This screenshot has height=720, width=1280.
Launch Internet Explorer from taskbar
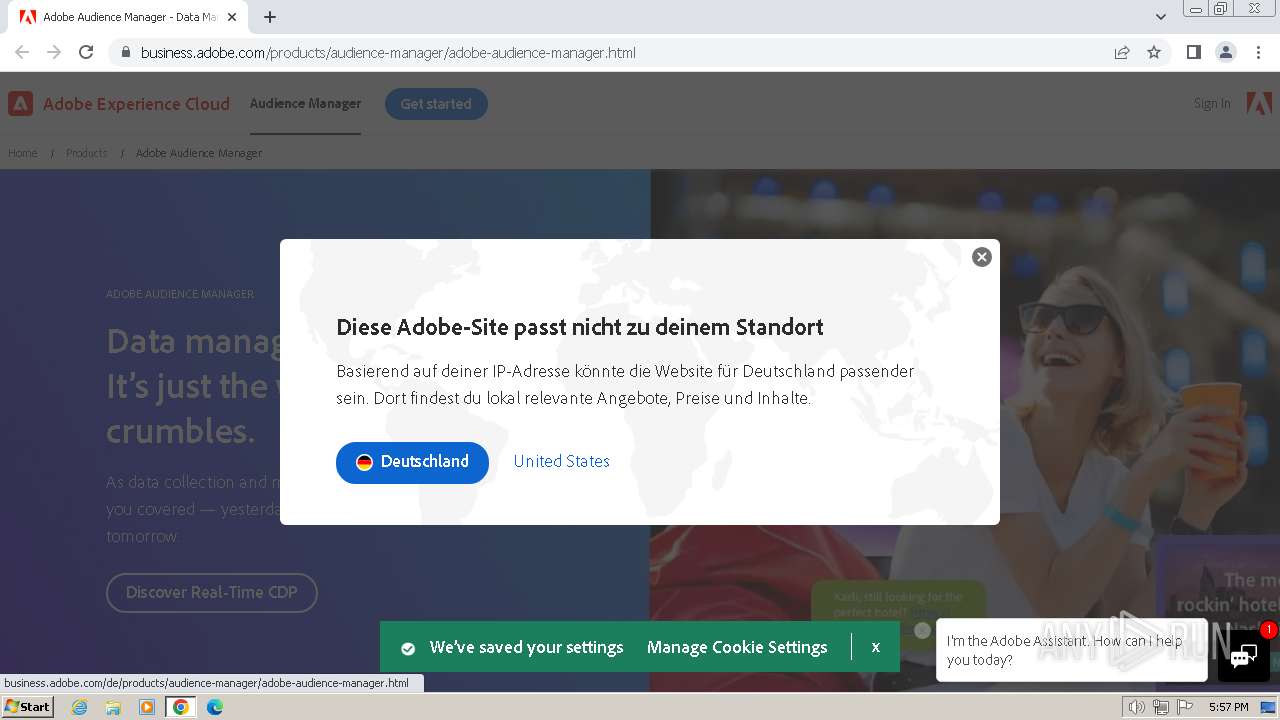coord(79,707)
